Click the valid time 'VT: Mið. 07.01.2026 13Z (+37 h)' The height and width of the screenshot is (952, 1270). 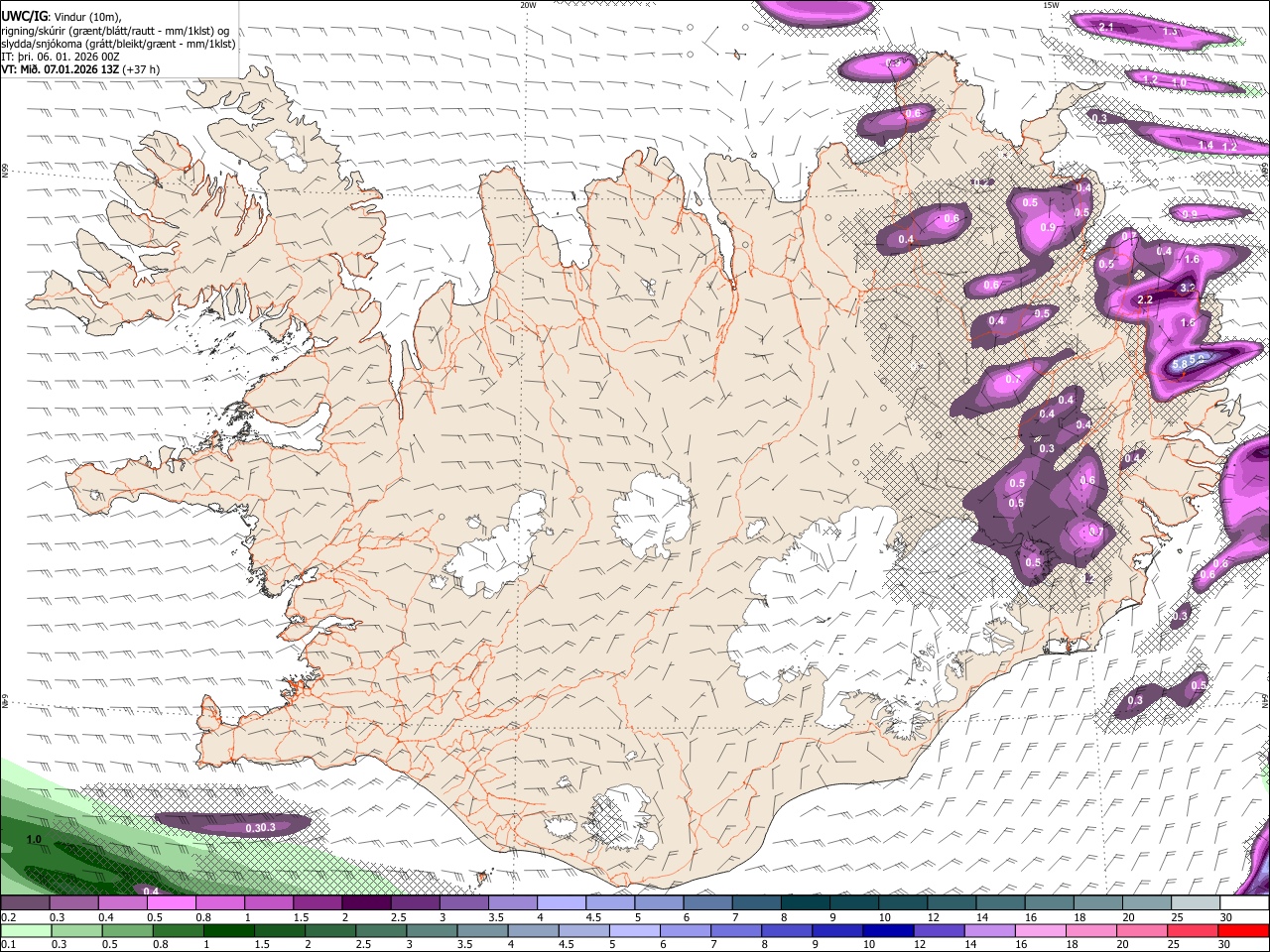pyautogui.click(x=80, y=69)
